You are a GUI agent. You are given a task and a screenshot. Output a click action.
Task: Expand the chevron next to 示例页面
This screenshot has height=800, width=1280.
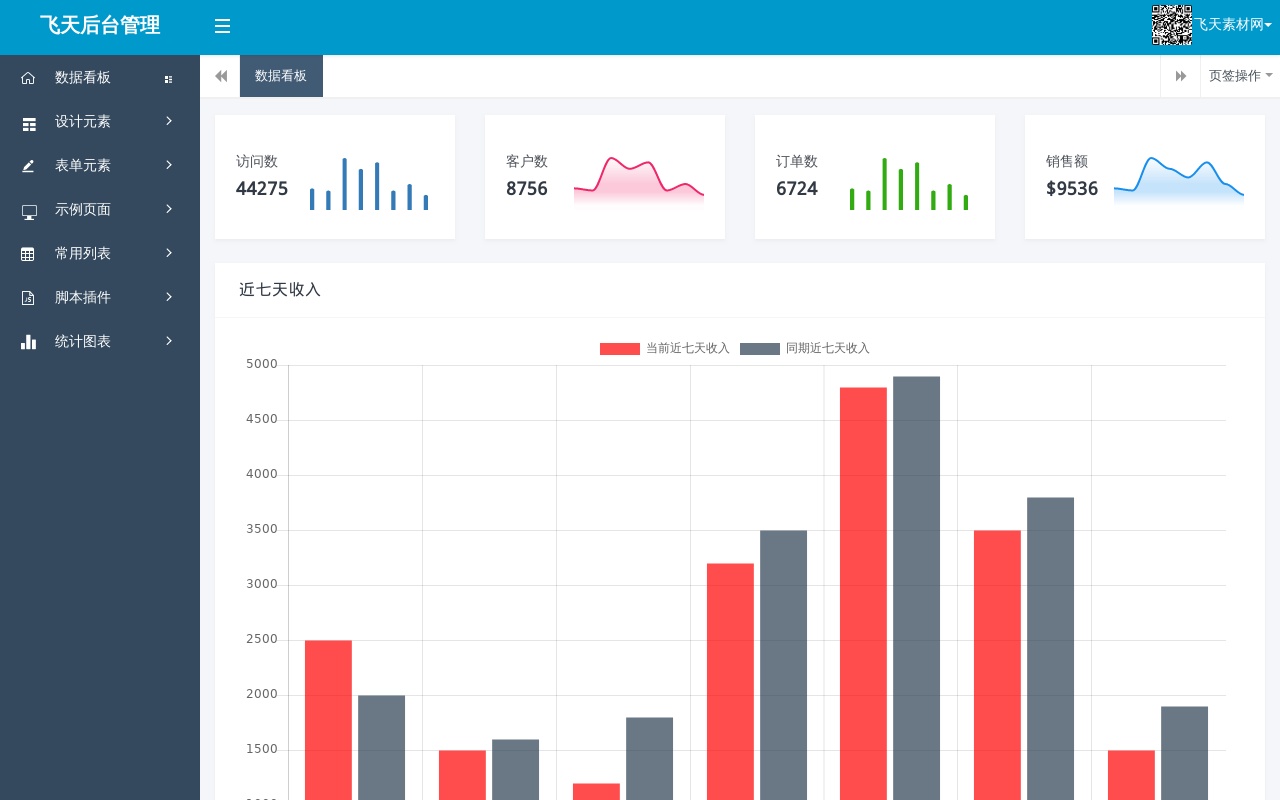coord(169,209)
